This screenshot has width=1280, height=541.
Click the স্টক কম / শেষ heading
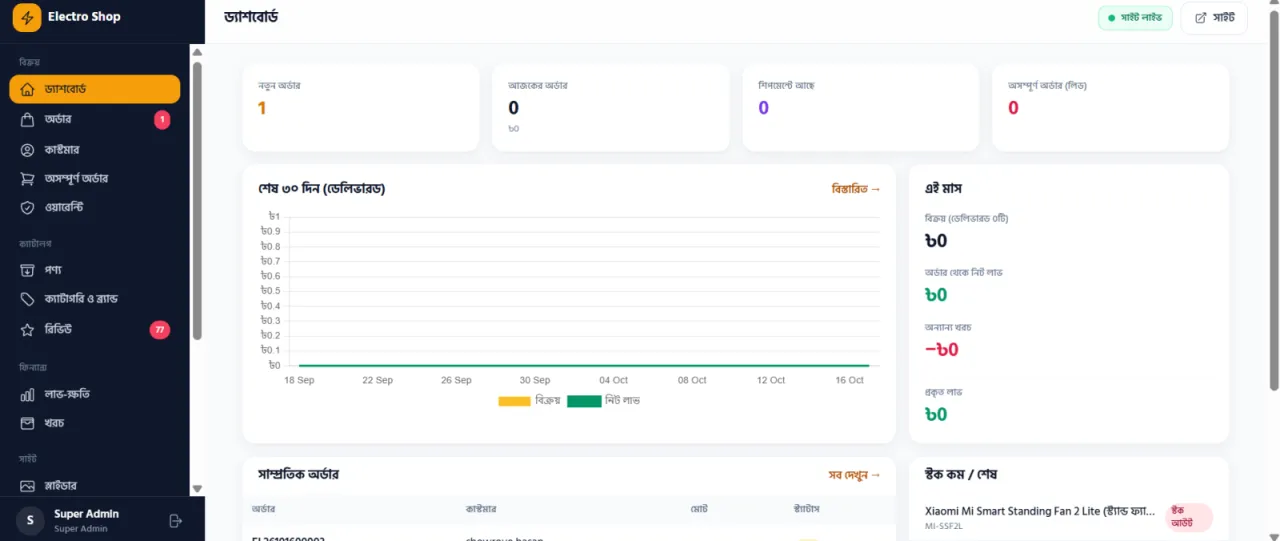961,474
